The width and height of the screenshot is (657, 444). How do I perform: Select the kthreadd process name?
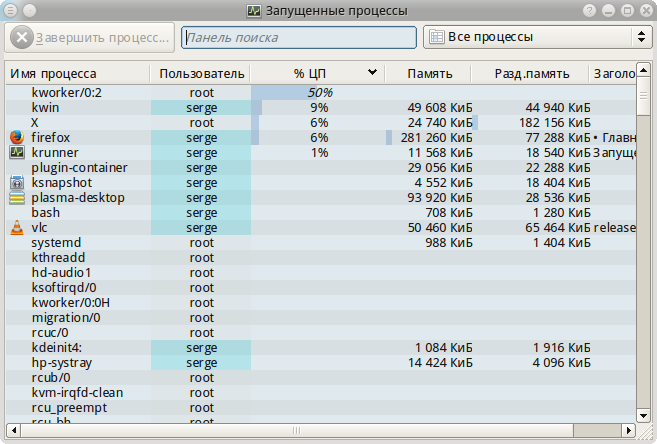pos(58,258)
